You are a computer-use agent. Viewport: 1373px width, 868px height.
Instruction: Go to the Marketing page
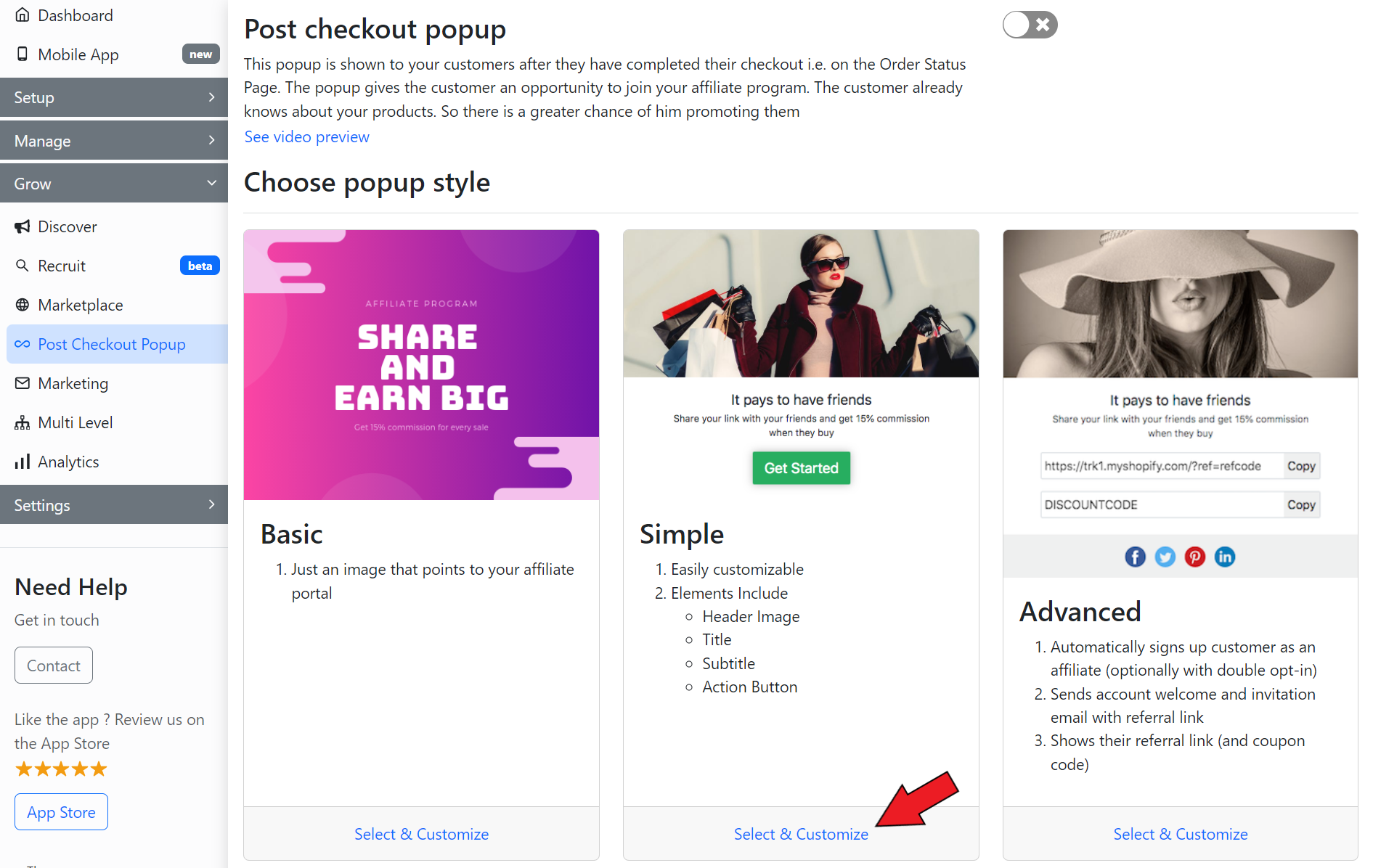[73, 383]
